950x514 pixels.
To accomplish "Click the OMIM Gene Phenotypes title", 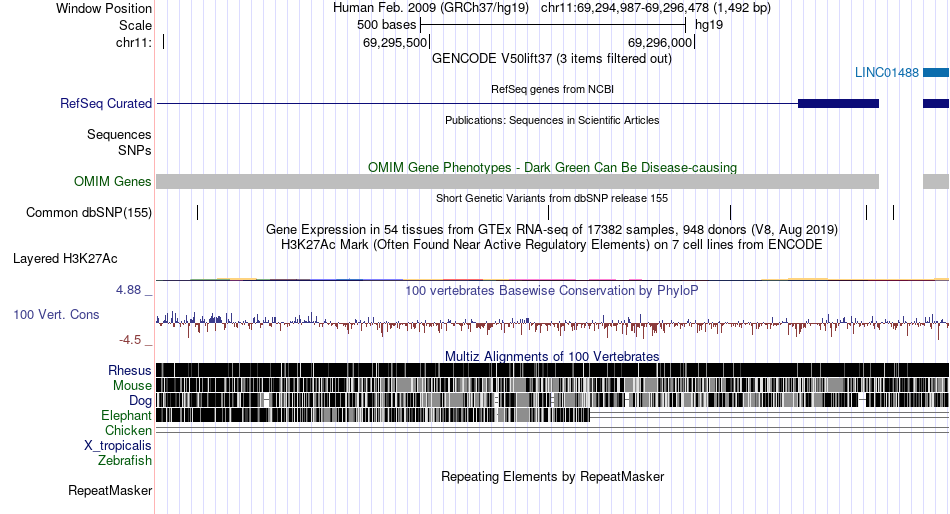I will point(552,167).
